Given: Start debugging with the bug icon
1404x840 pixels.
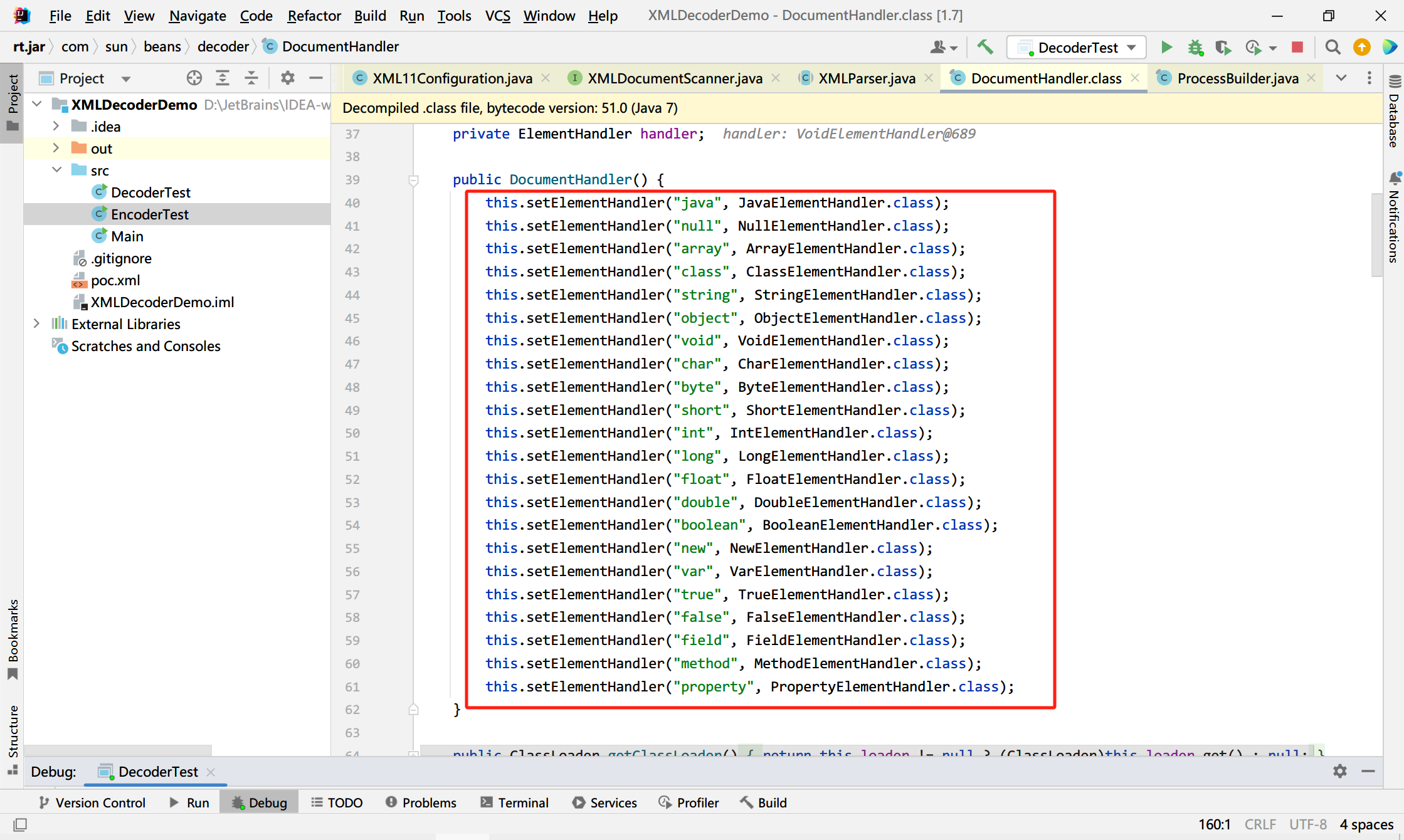Looking at the screenshot, I should pyautogui.click(x=1195, y=47).
